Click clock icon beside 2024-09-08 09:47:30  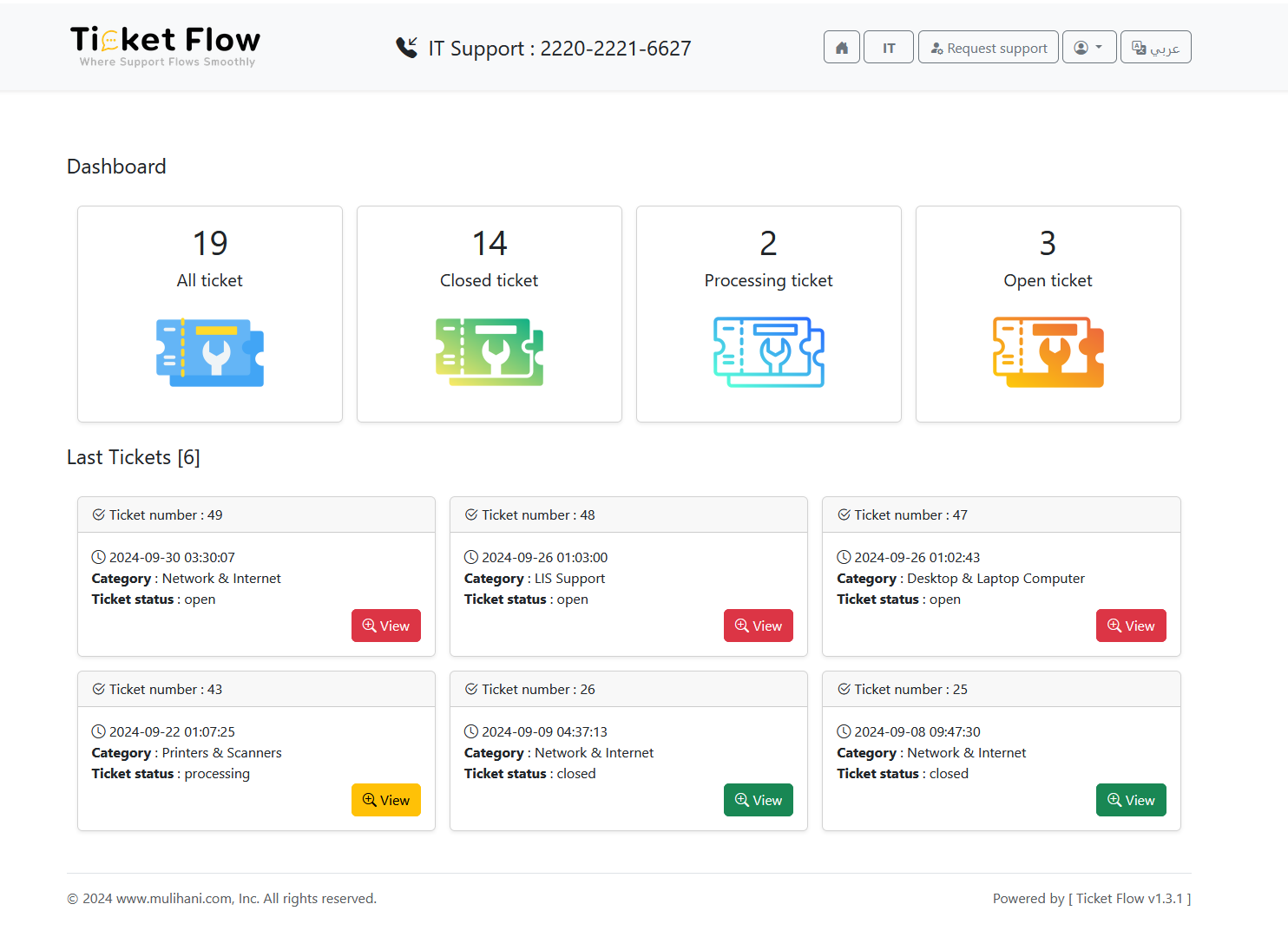(x=844, y=731)
